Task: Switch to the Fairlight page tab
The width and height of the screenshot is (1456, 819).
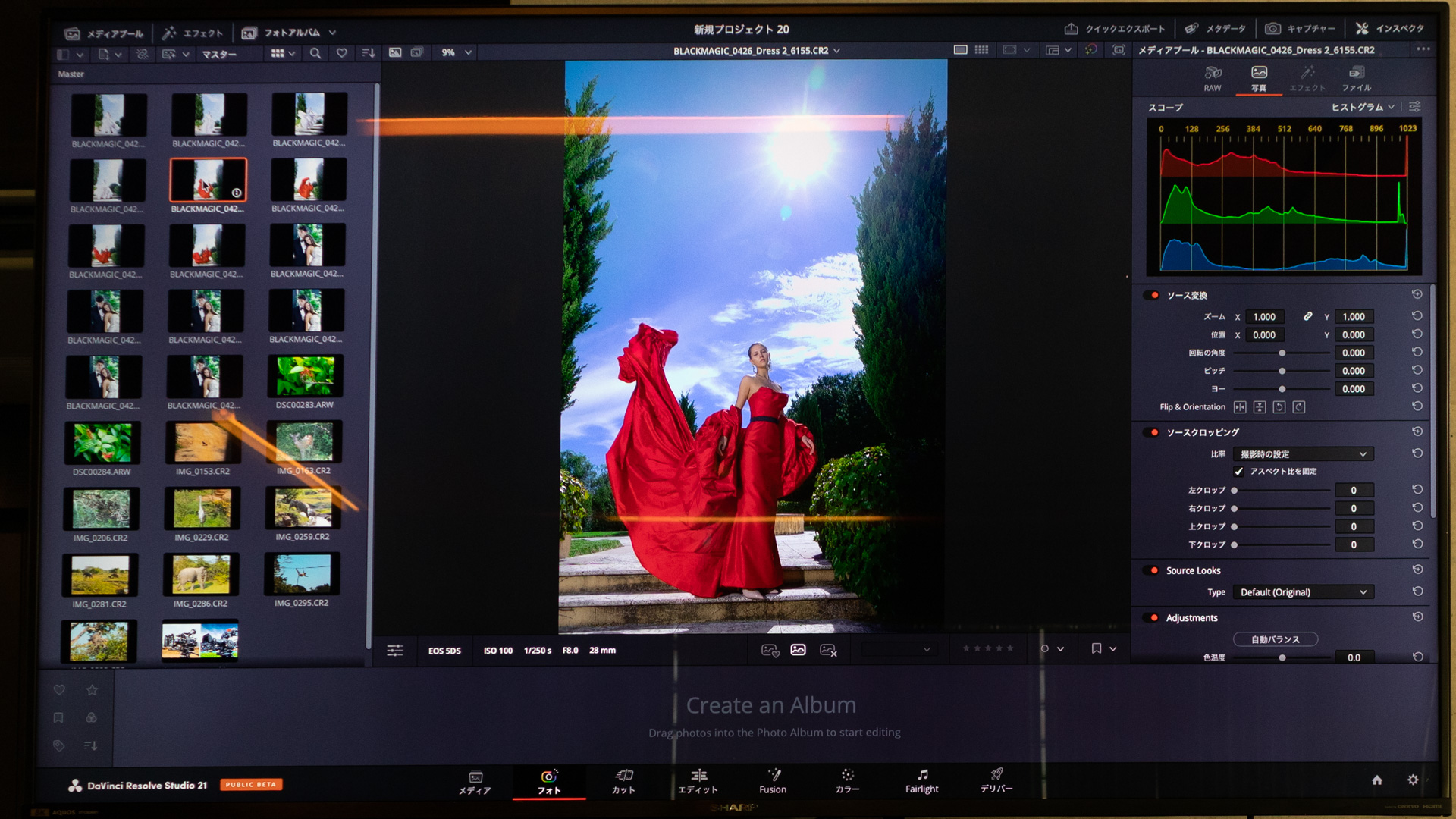Action: tap(921, 782)
